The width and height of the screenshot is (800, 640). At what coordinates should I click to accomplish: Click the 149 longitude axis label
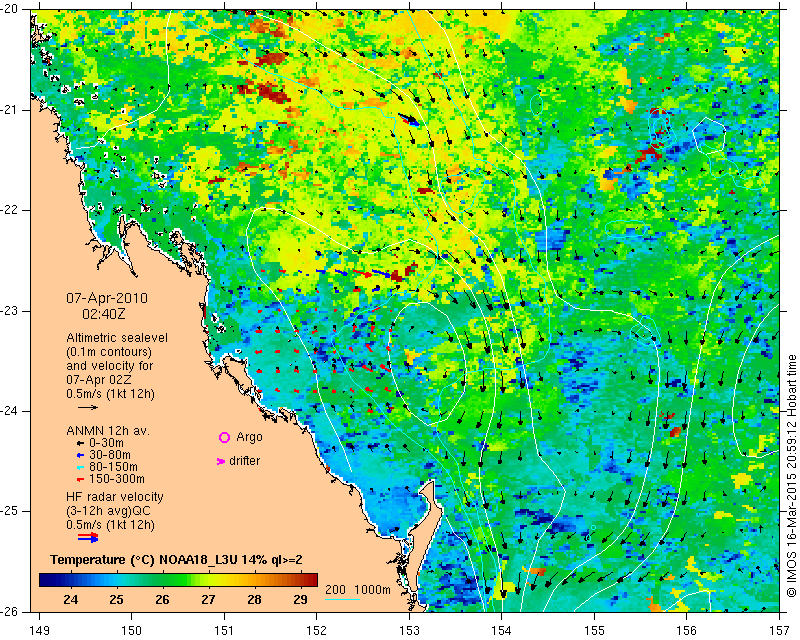(39, 631)
